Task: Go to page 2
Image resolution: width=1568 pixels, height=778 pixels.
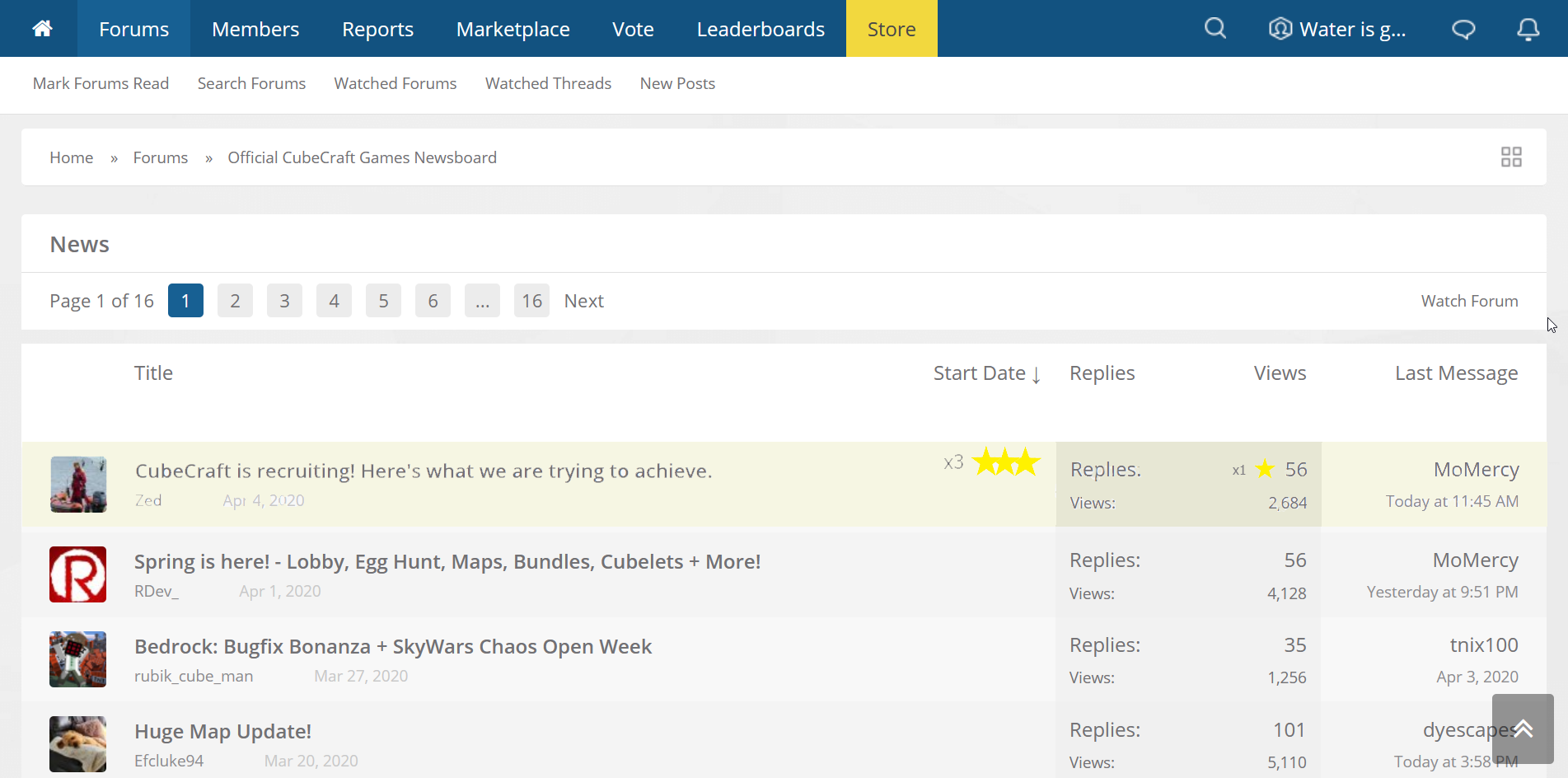Action: tap(235, 301)
